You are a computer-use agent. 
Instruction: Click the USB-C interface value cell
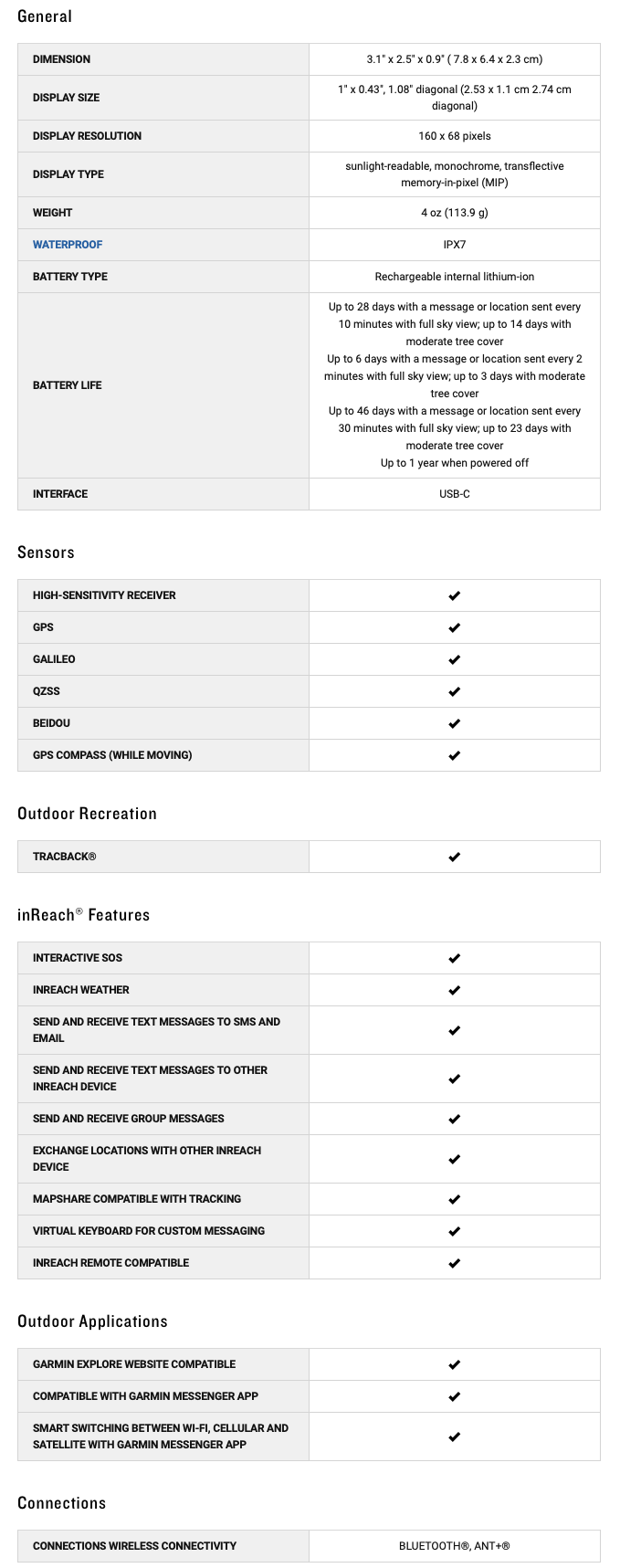pyautogui.click(x=455, y=494)
